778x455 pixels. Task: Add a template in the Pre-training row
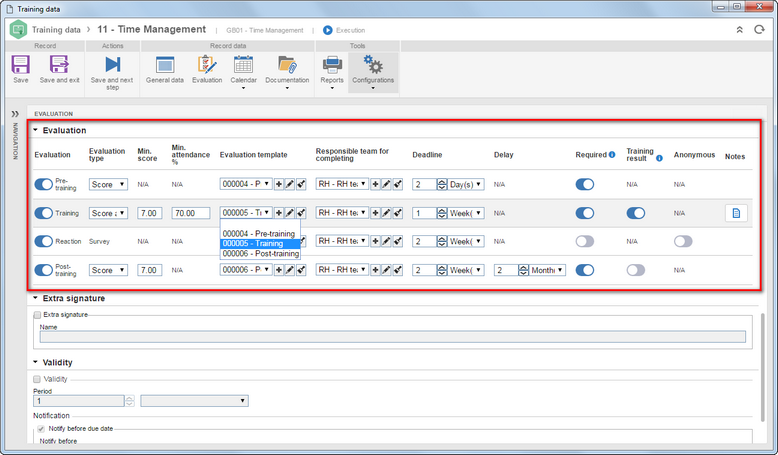pos(279,185)
